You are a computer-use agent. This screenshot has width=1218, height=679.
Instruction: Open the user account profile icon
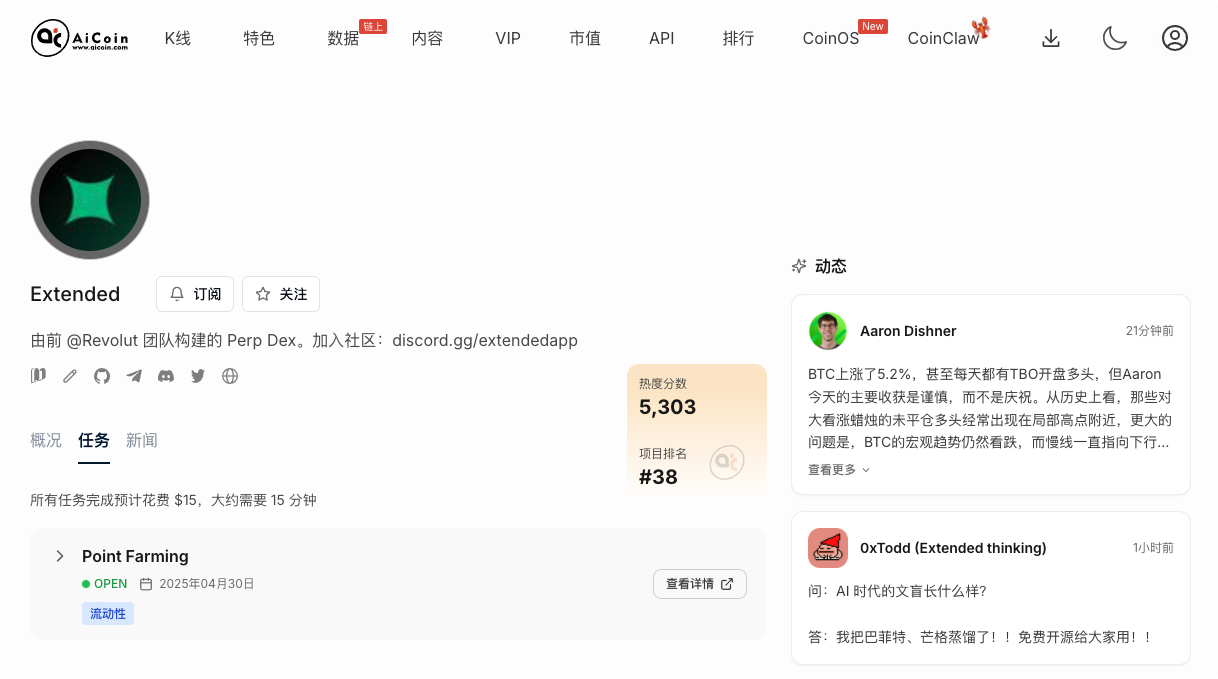(x=1175, y=37)
